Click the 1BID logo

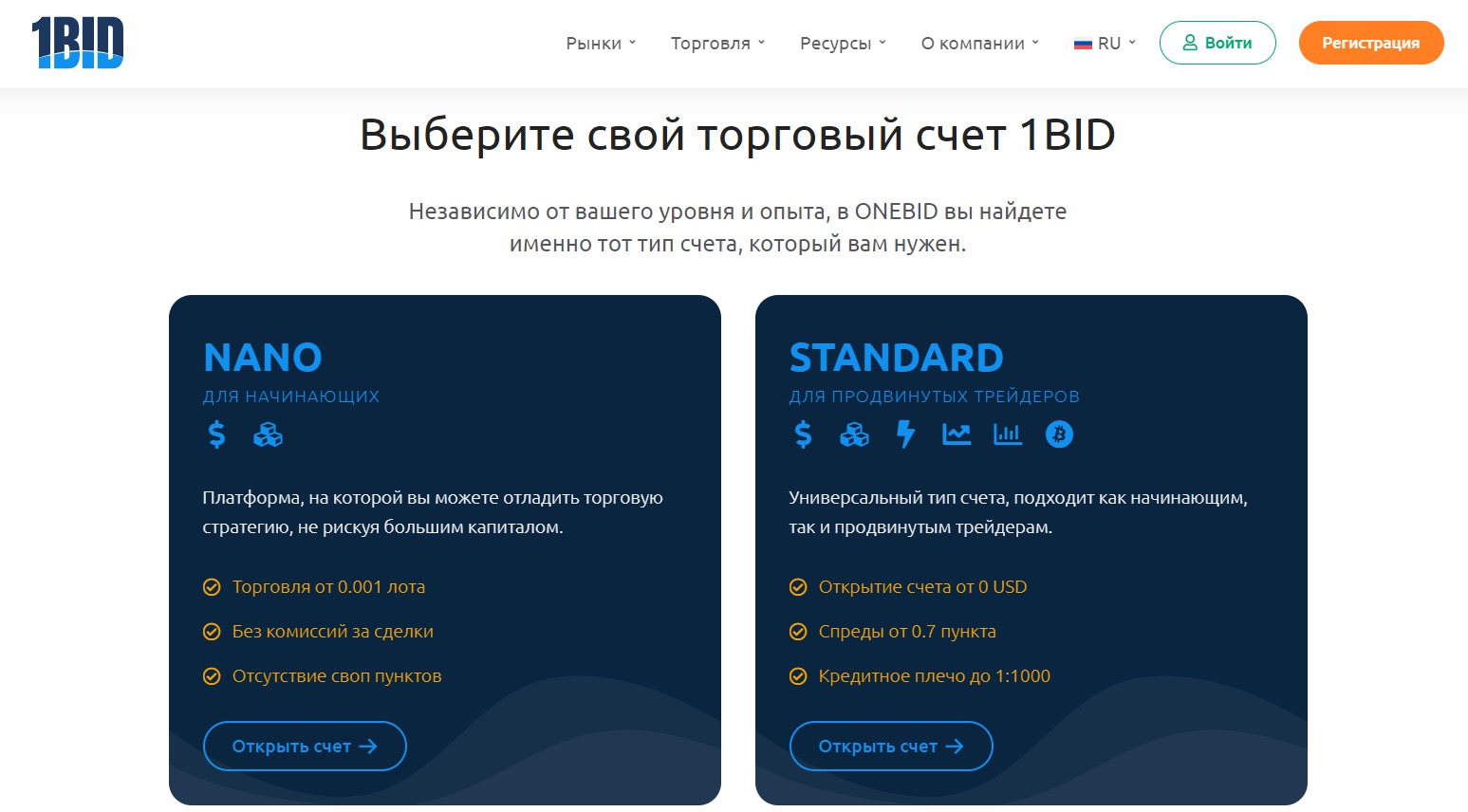[x=77, y=43]
